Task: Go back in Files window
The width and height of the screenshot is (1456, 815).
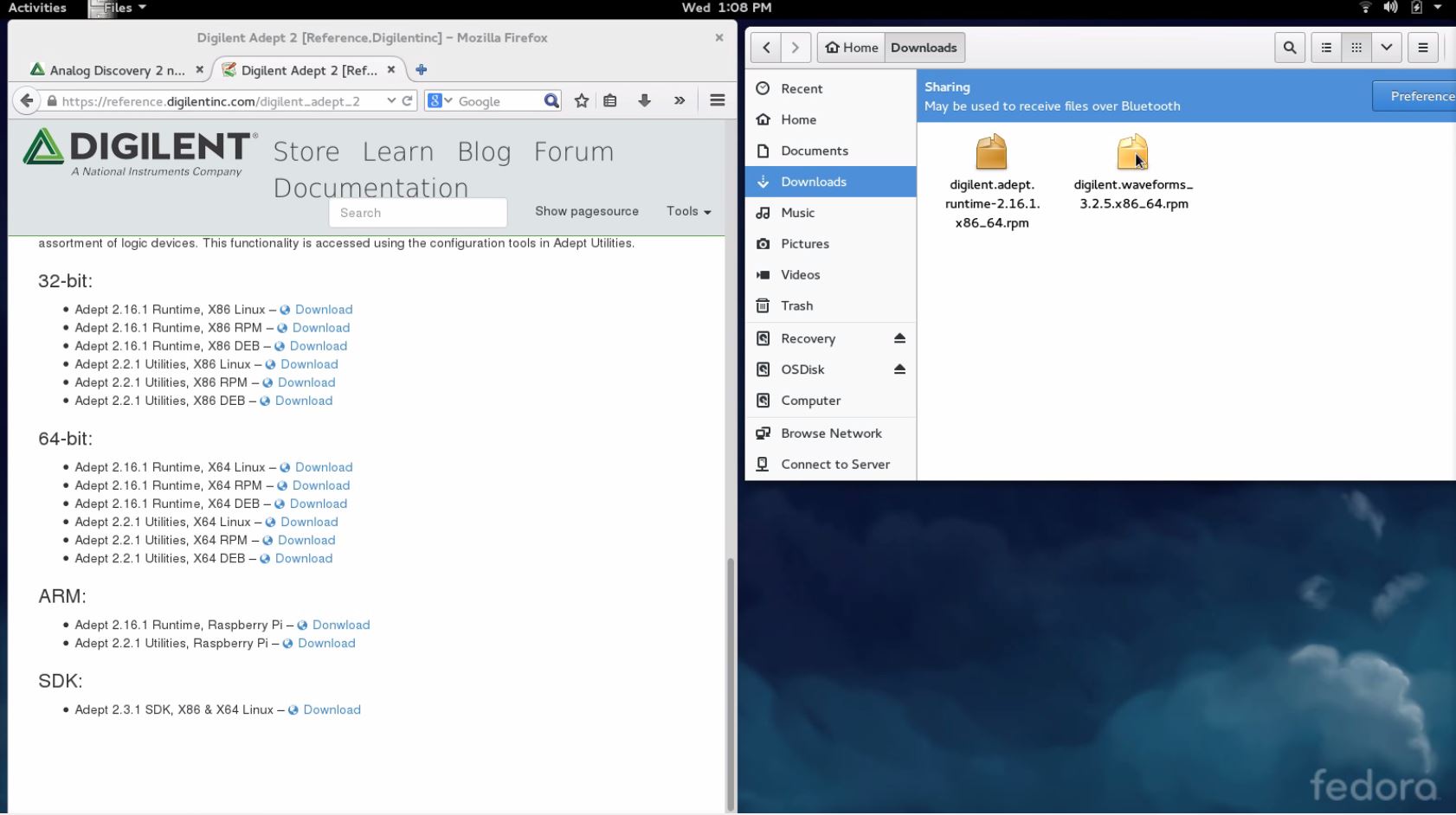Action: pyautogui.click(x=766, y=48)
